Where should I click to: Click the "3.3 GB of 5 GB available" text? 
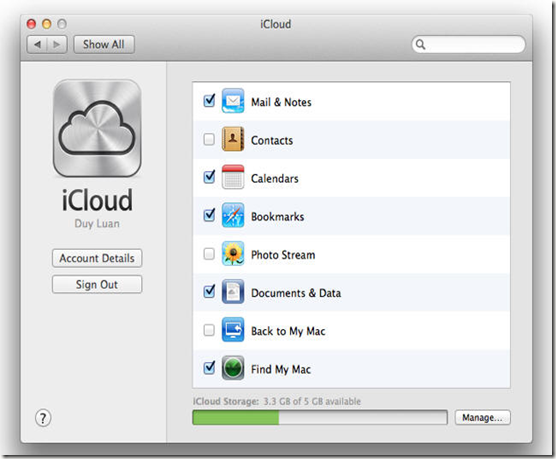pos(312,401)
